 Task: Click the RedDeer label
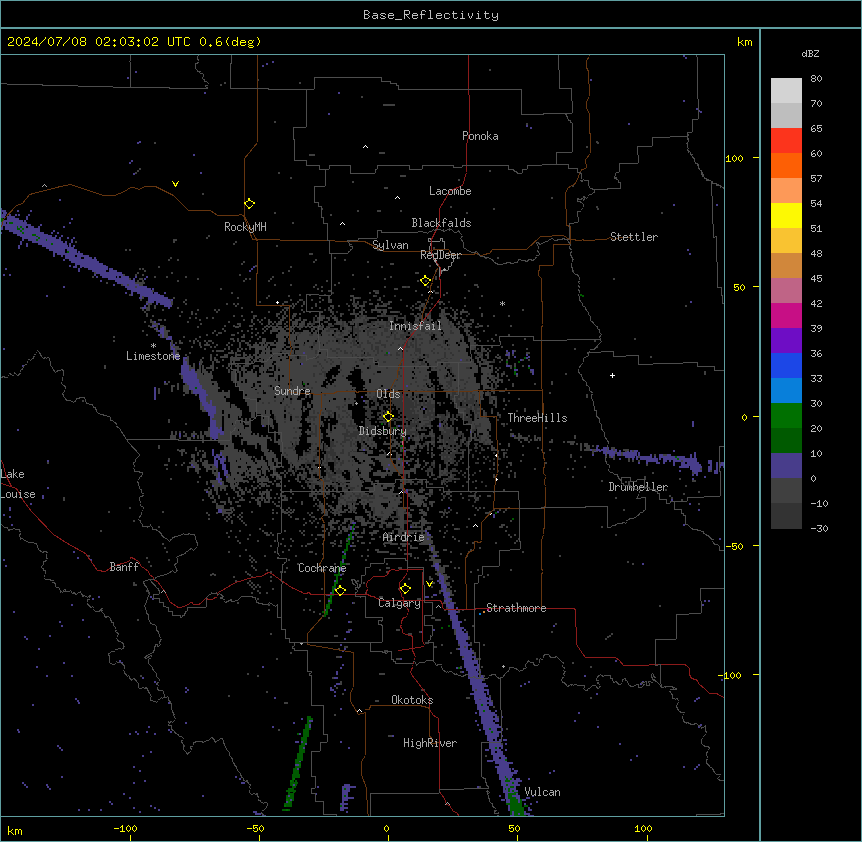440,255
